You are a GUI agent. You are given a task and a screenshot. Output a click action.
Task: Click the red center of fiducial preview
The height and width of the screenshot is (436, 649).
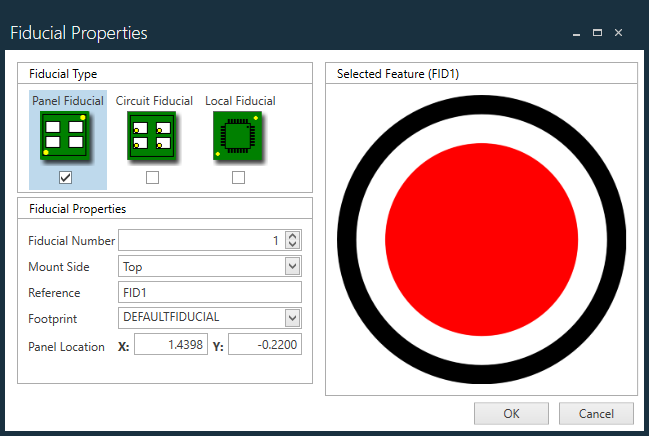click(482, 238)
